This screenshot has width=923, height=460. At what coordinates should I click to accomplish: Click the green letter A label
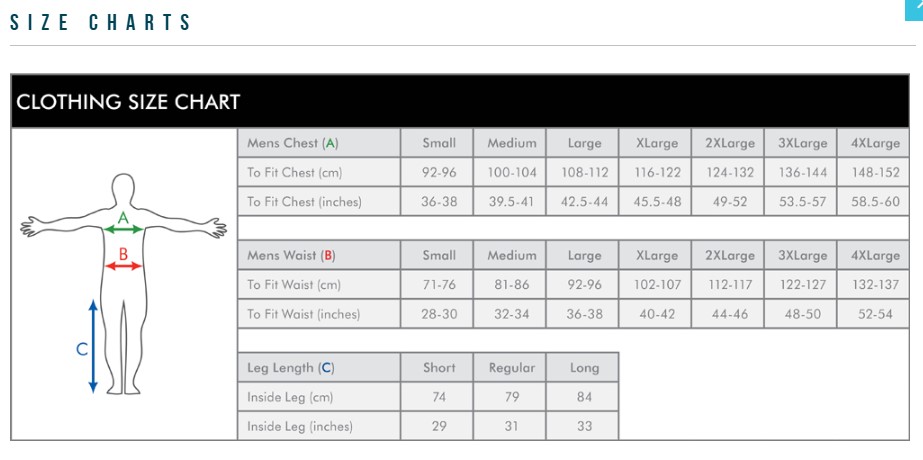pos(123,217)
